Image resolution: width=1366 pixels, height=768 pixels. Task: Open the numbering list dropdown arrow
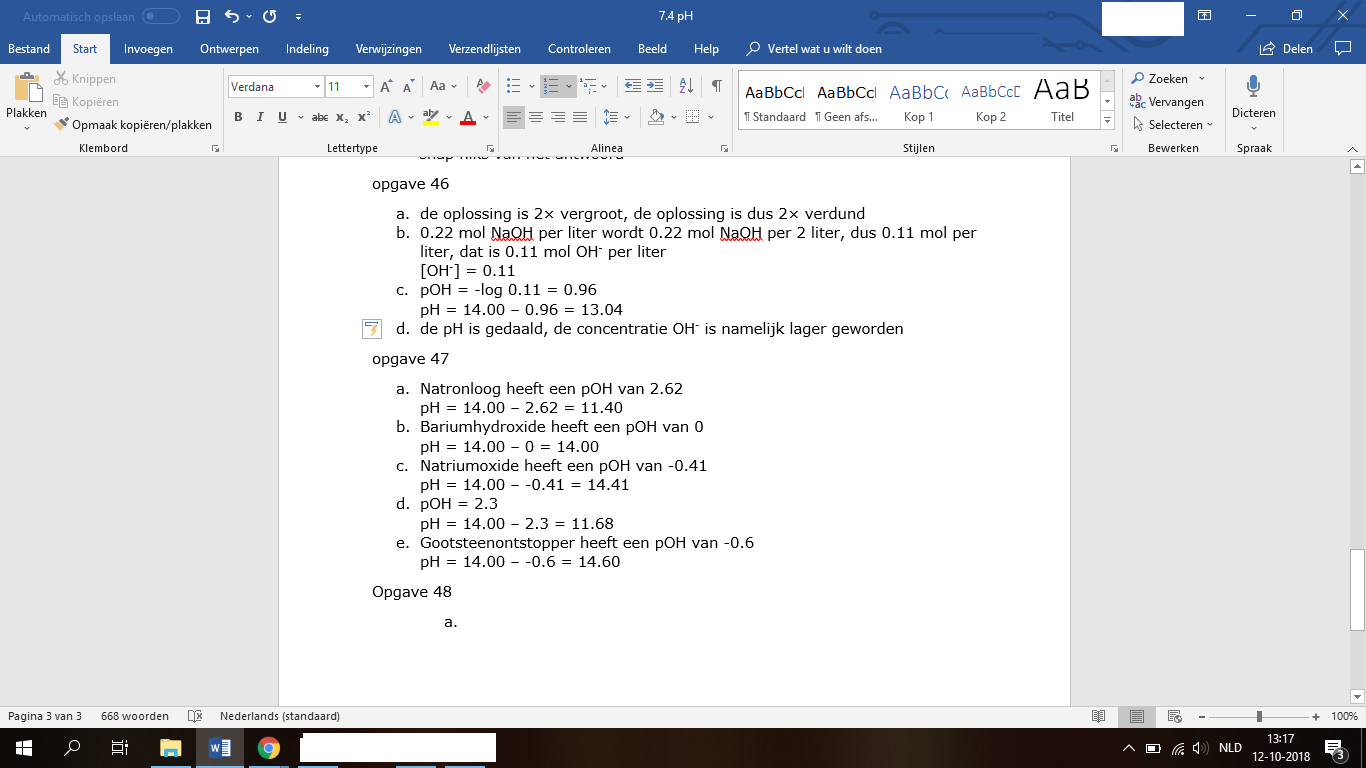click(x=568, y=87)
